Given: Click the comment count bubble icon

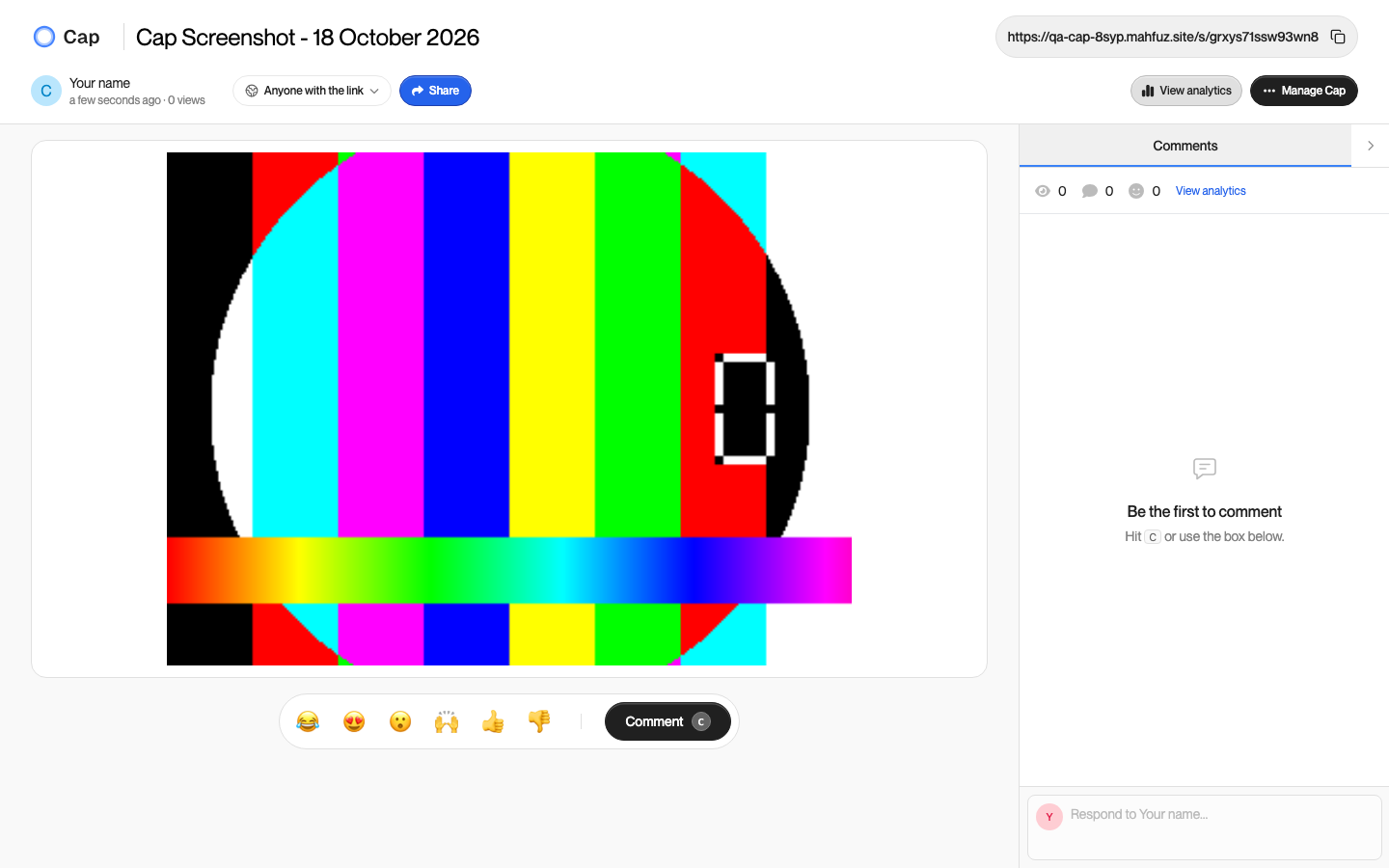Looking at the screenshot, I should pyautogui.click(x=1090, y=191).
